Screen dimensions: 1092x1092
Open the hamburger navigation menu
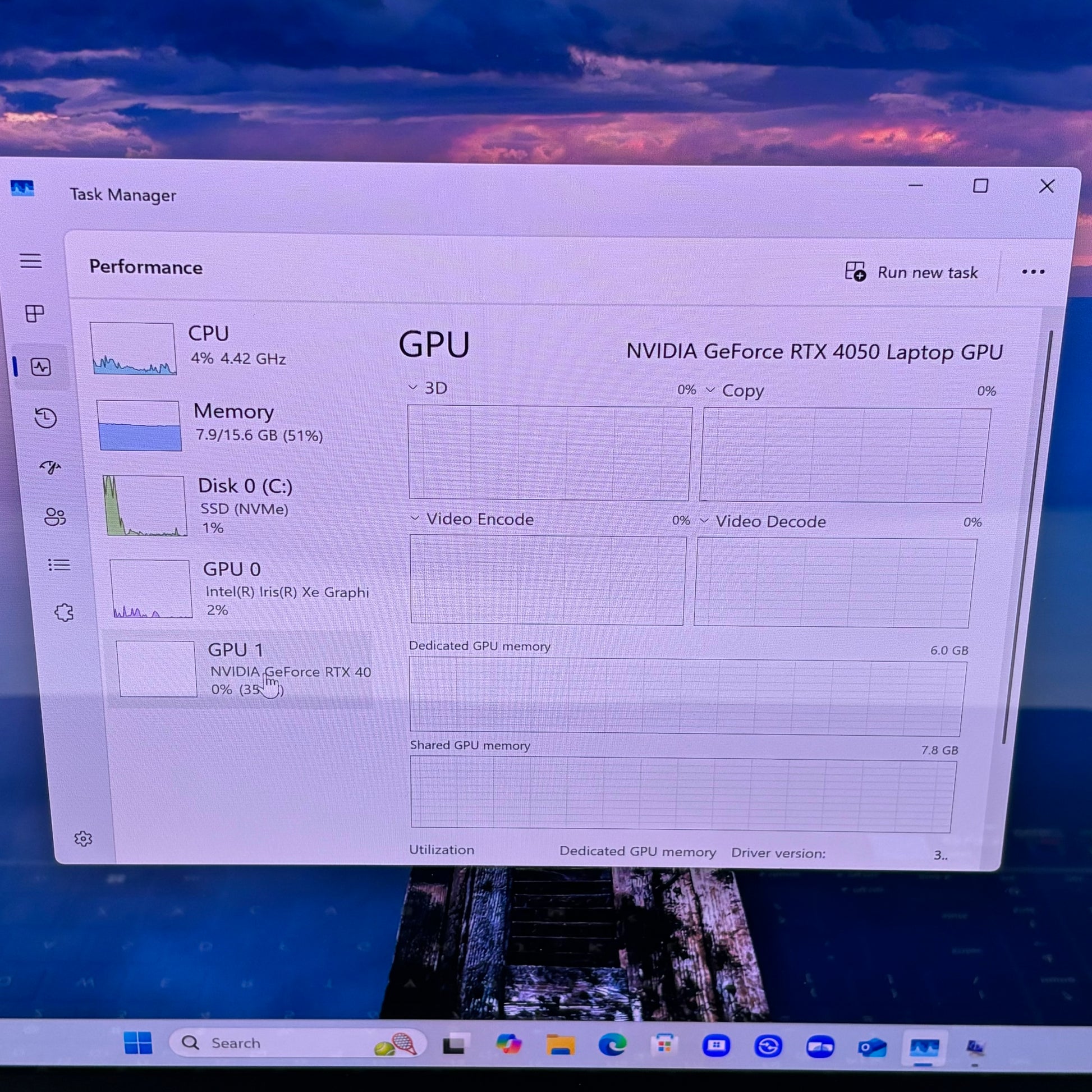[x=31, y=260]
